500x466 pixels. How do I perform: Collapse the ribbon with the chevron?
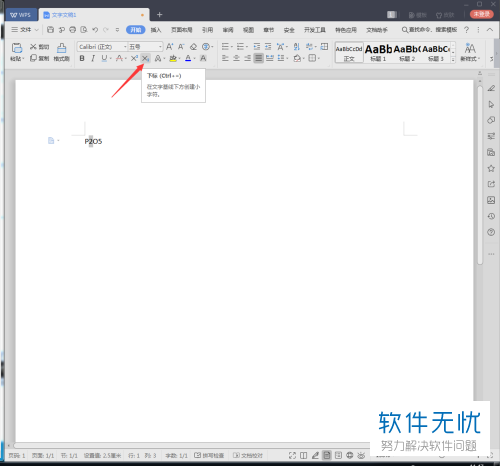pyautogui.click(x=490, y=30)
